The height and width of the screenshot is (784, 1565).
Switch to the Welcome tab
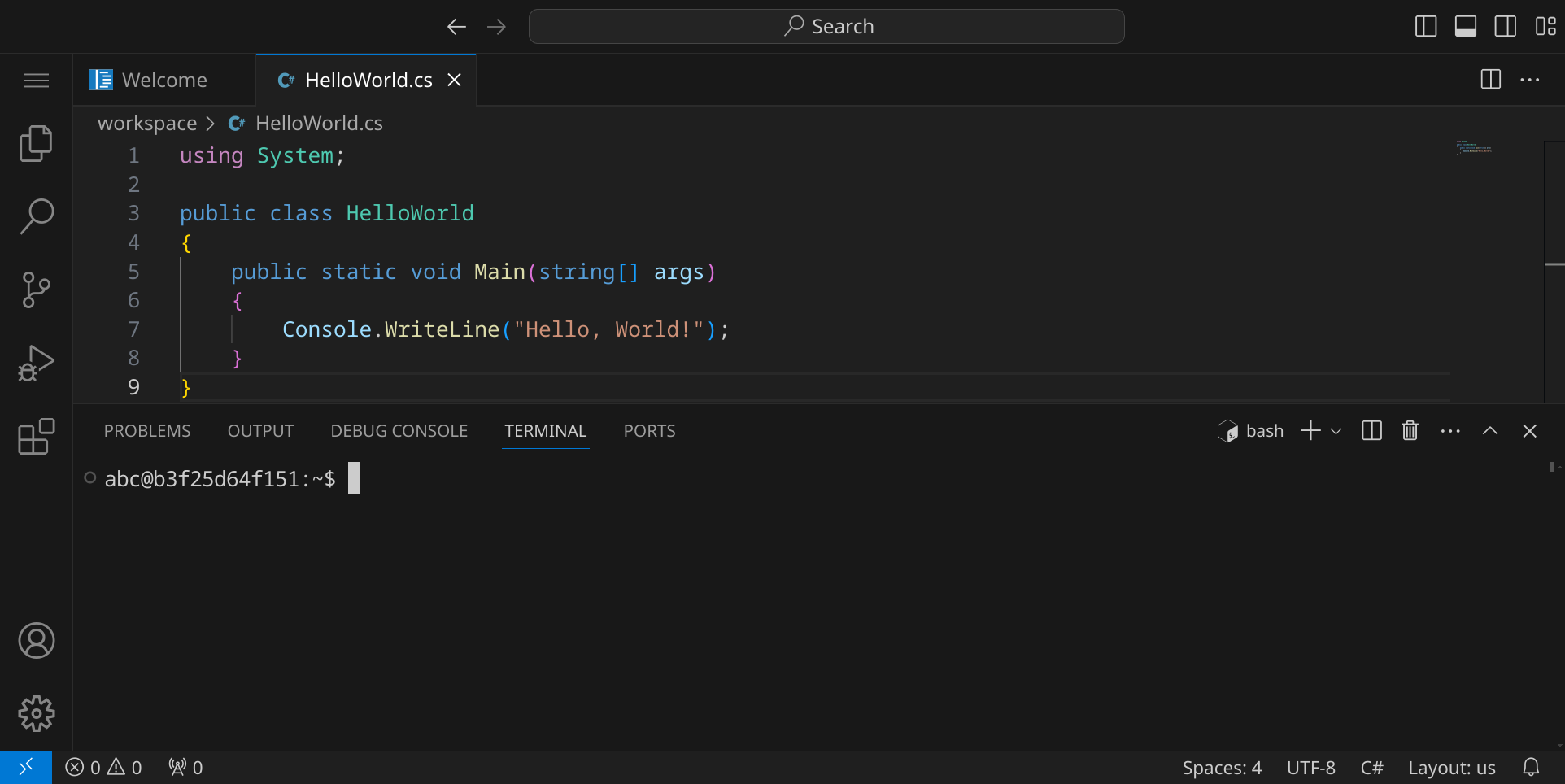(163, 80)
